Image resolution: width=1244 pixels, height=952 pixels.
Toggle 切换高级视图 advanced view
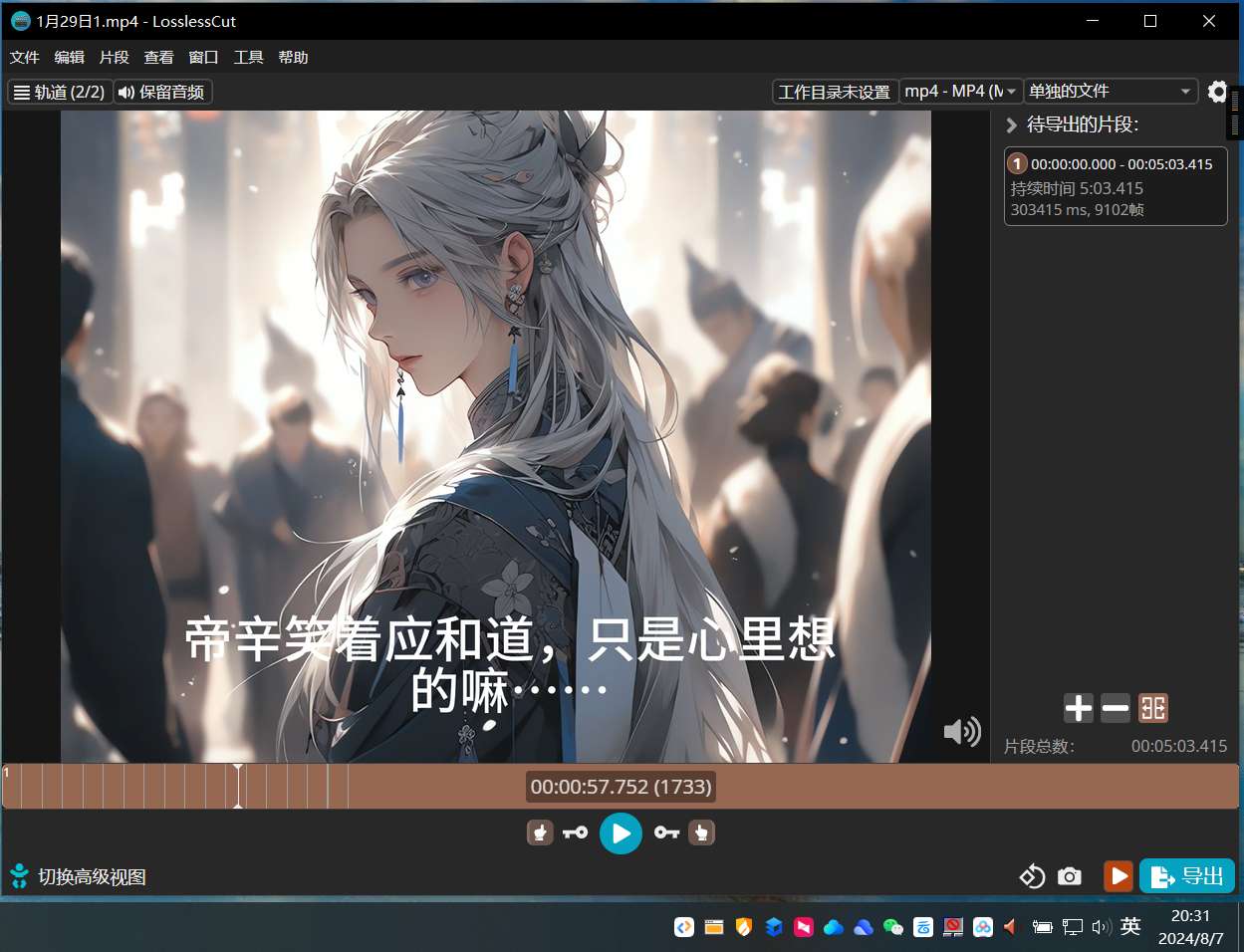pos(79,876)
